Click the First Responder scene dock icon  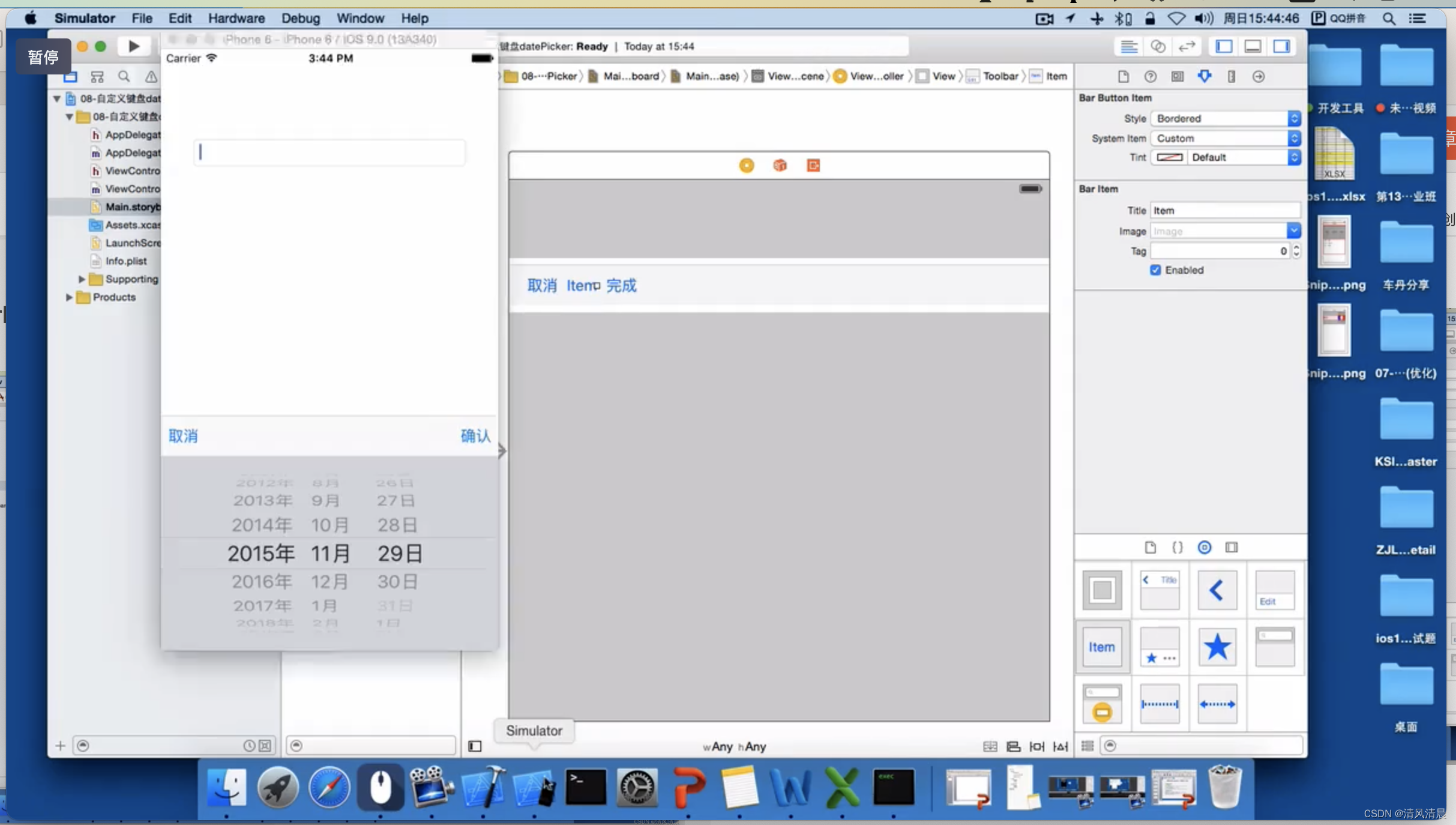coord(780,165)
